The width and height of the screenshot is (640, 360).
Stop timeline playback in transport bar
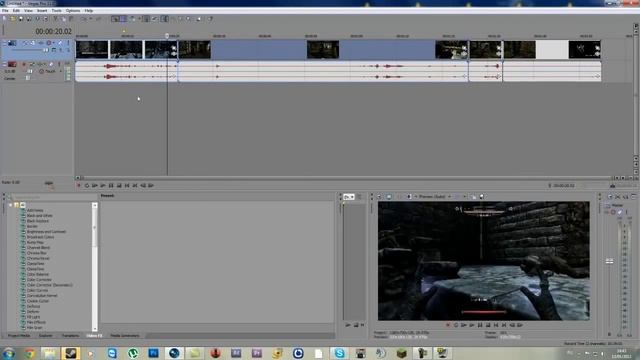(x=119, y=185)
